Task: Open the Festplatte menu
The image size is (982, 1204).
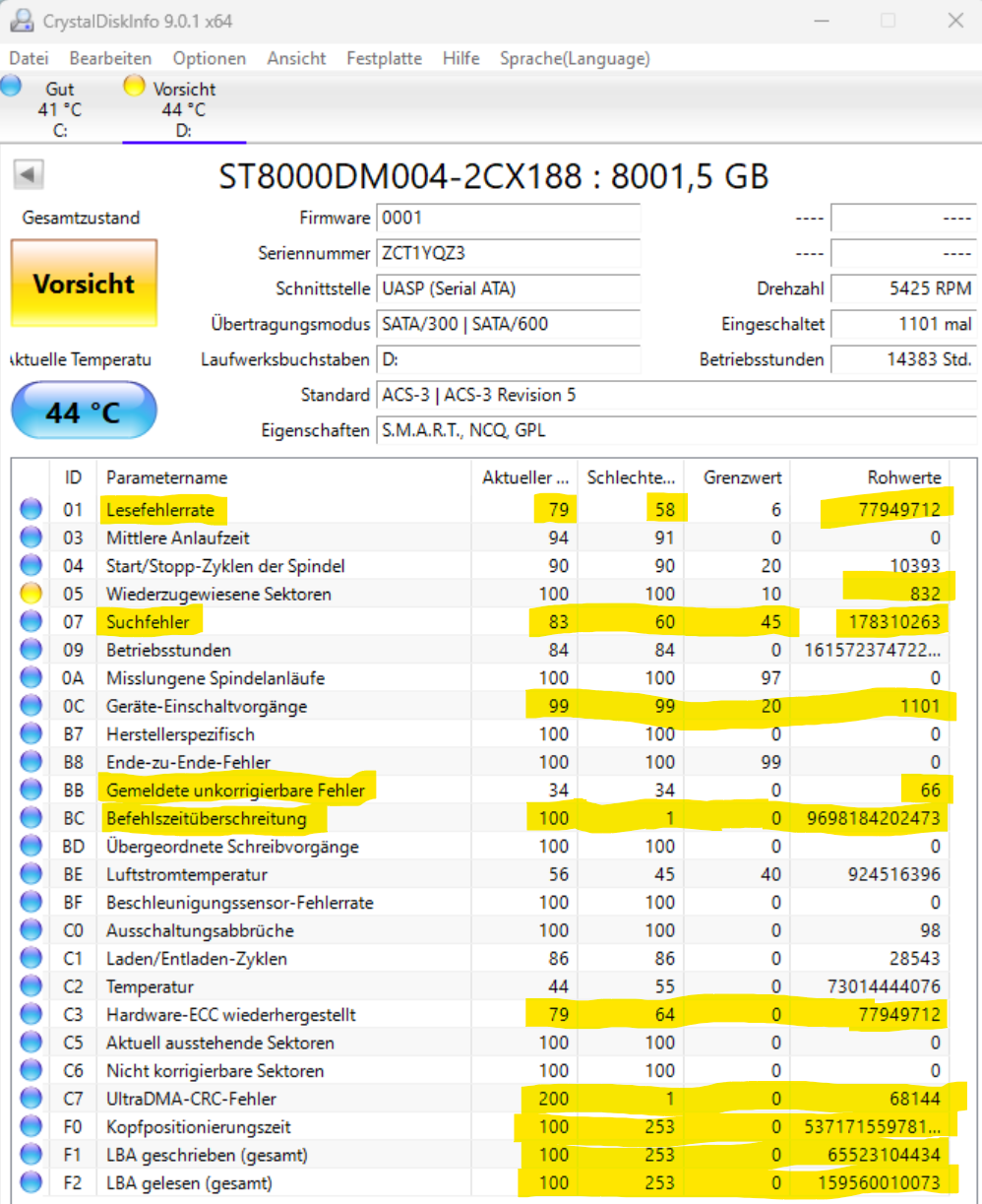Action: (384, 58)
